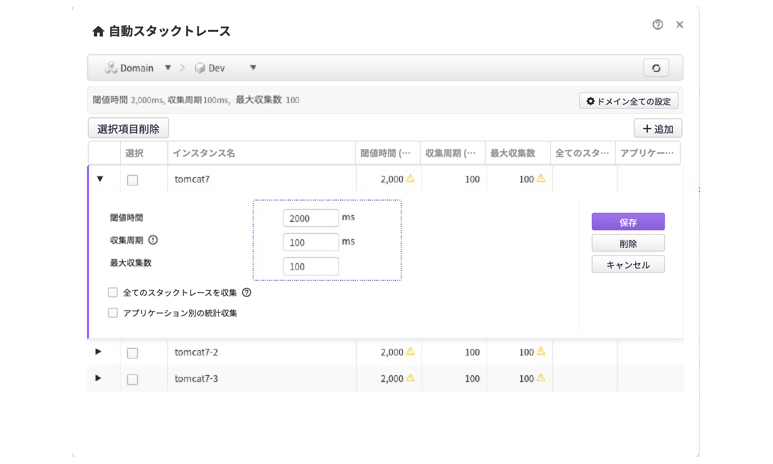
Task: Open the Domain dropdown arrow
Action: [x=168, y=68]
